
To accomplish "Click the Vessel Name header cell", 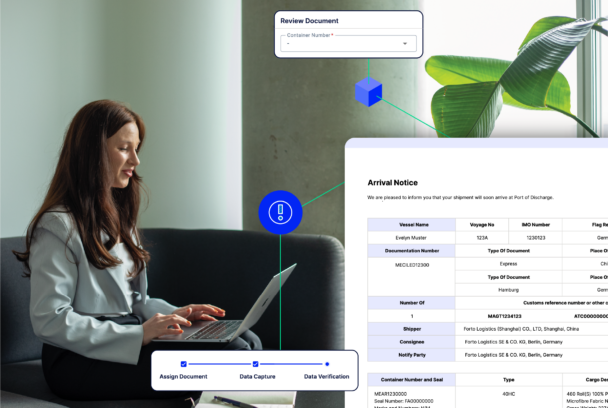I will click(x=413, y=225).
